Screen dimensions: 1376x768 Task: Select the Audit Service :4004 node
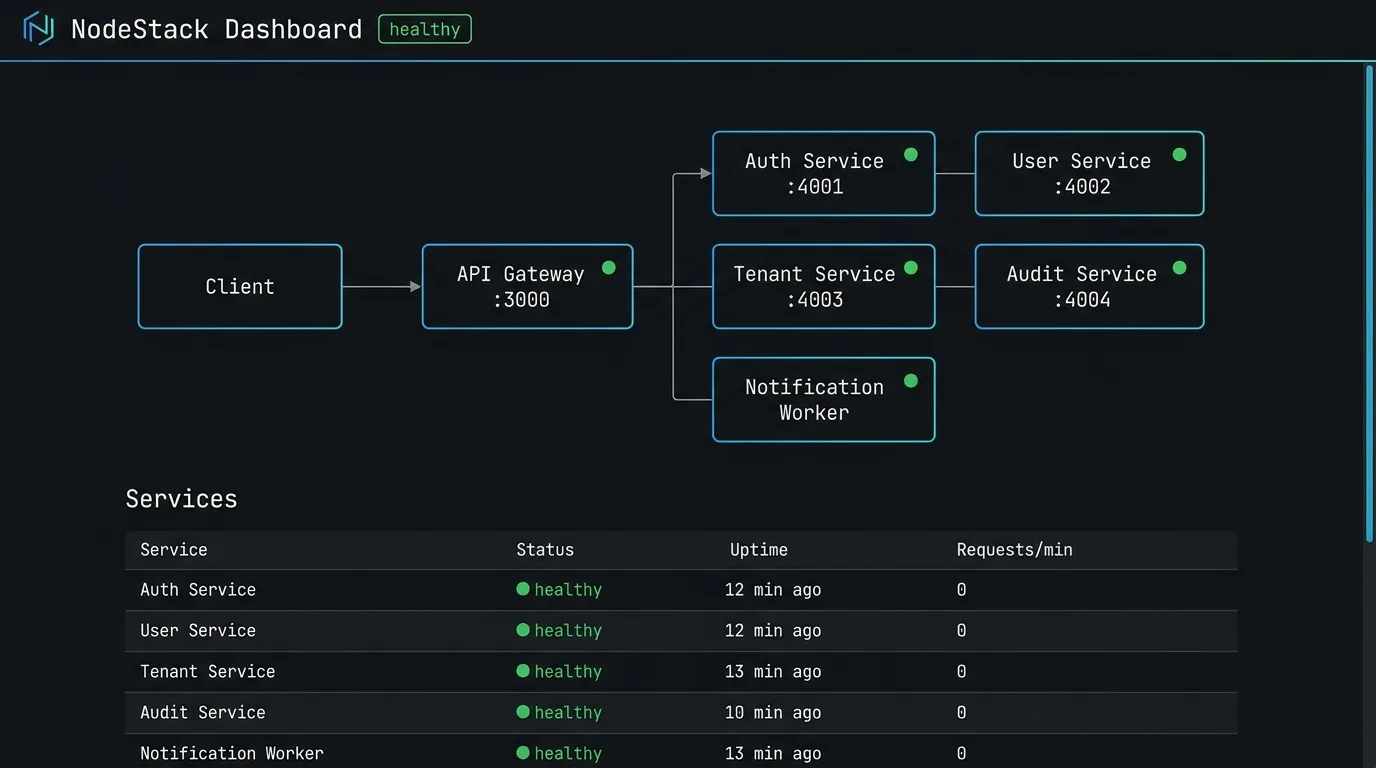tap(1090, 286)
